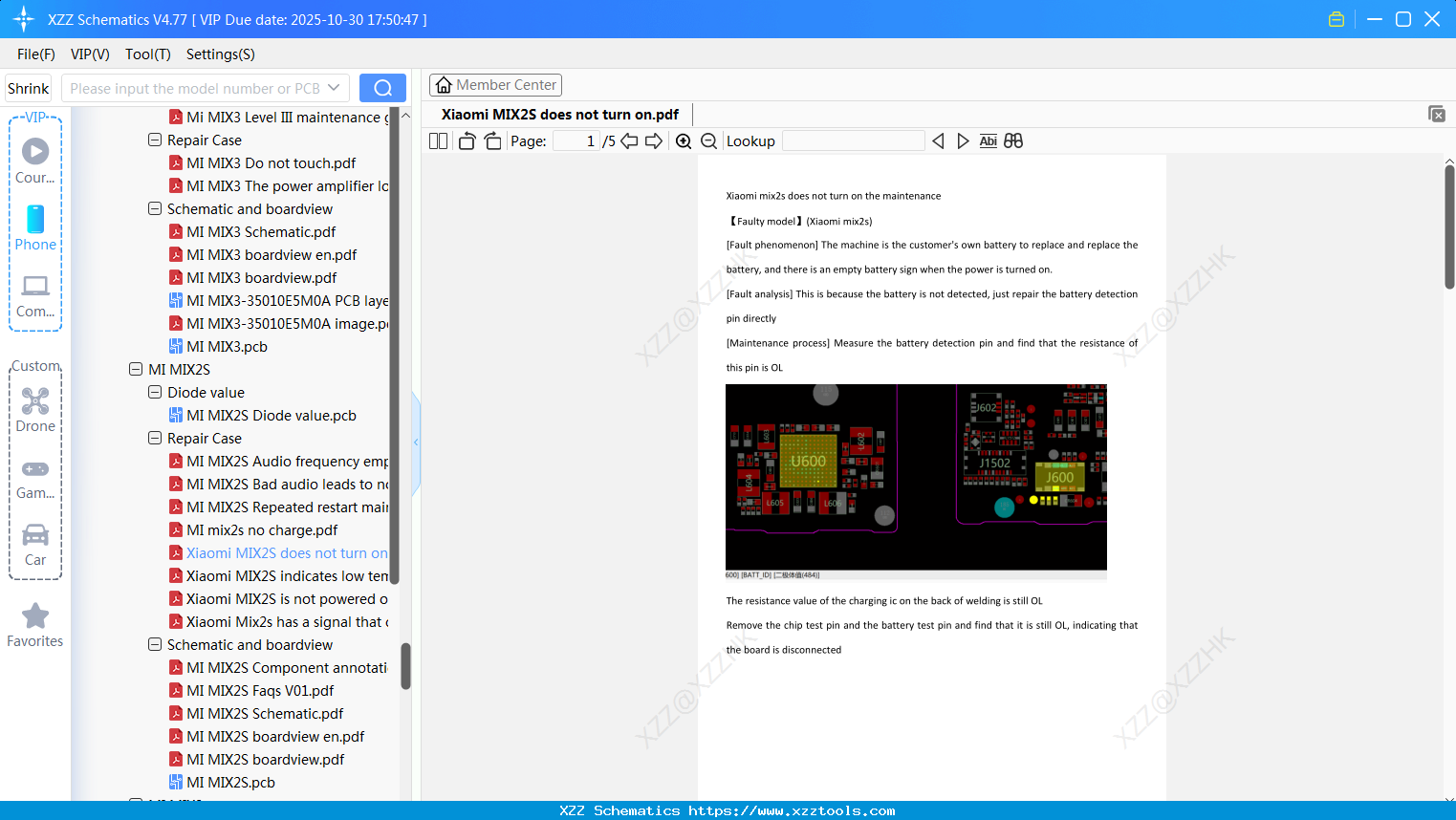1456x820 pixels.
Task: Open MI MIX2S boardview en.pdf
Action: 275,737
